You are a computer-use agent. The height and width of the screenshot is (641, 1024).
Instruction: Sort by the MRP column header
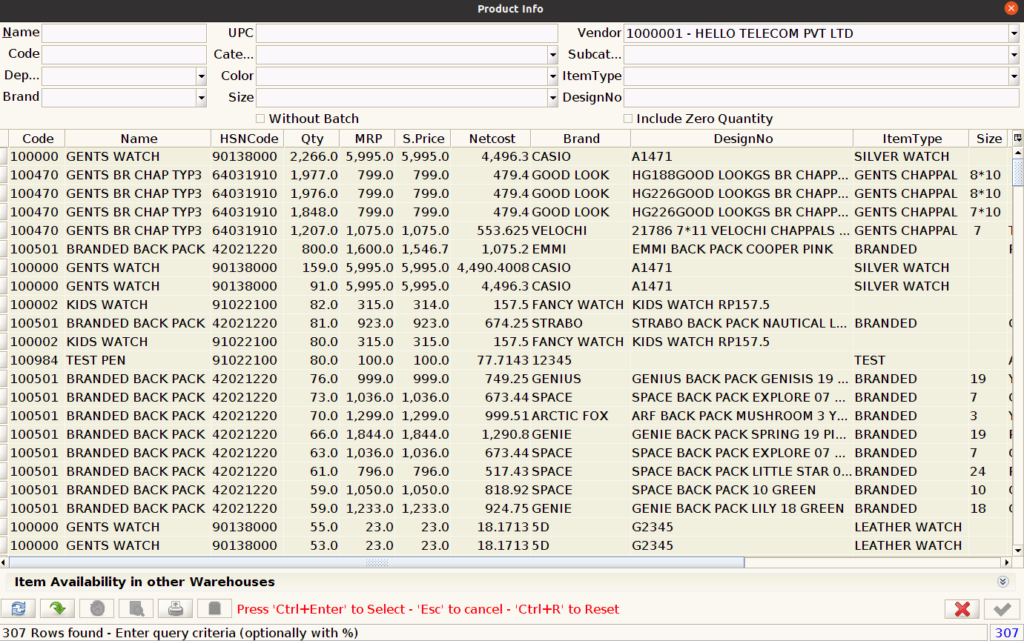coord(368,138)
